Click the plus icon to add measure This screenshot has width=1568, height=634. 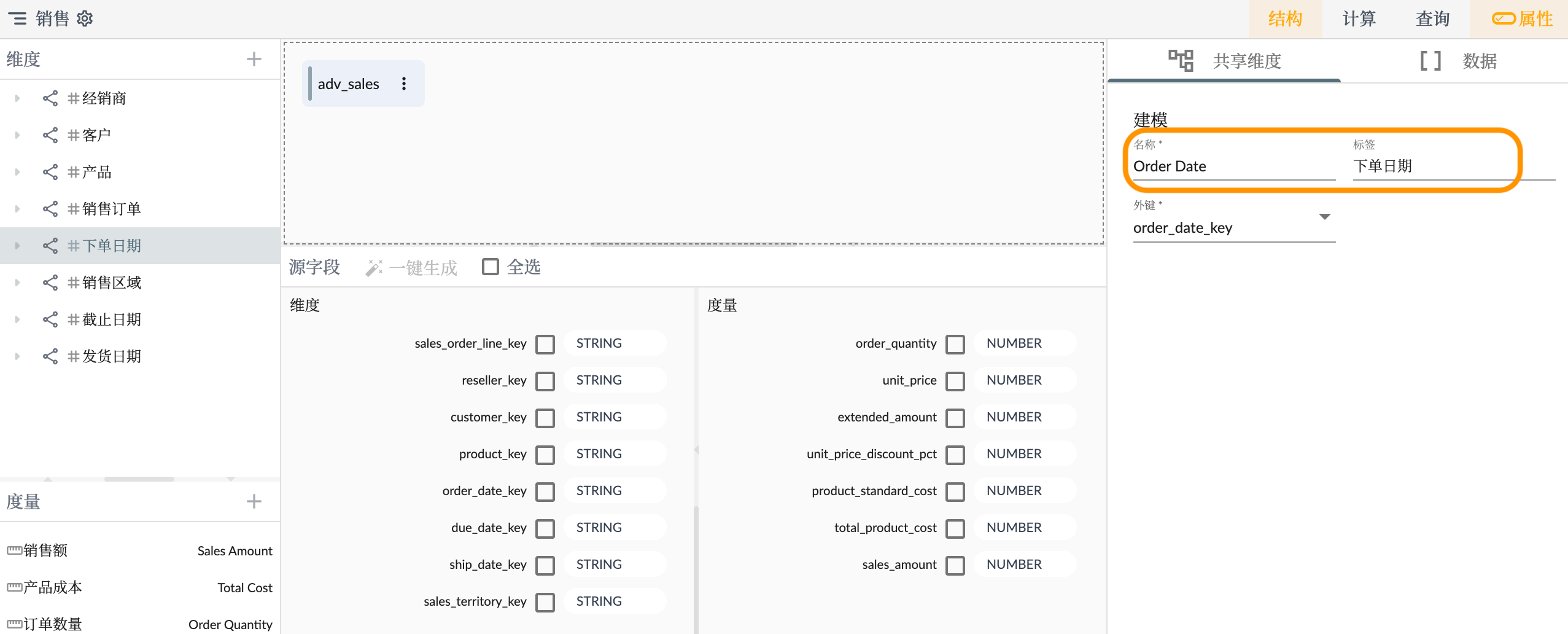(x=254, y=501)
